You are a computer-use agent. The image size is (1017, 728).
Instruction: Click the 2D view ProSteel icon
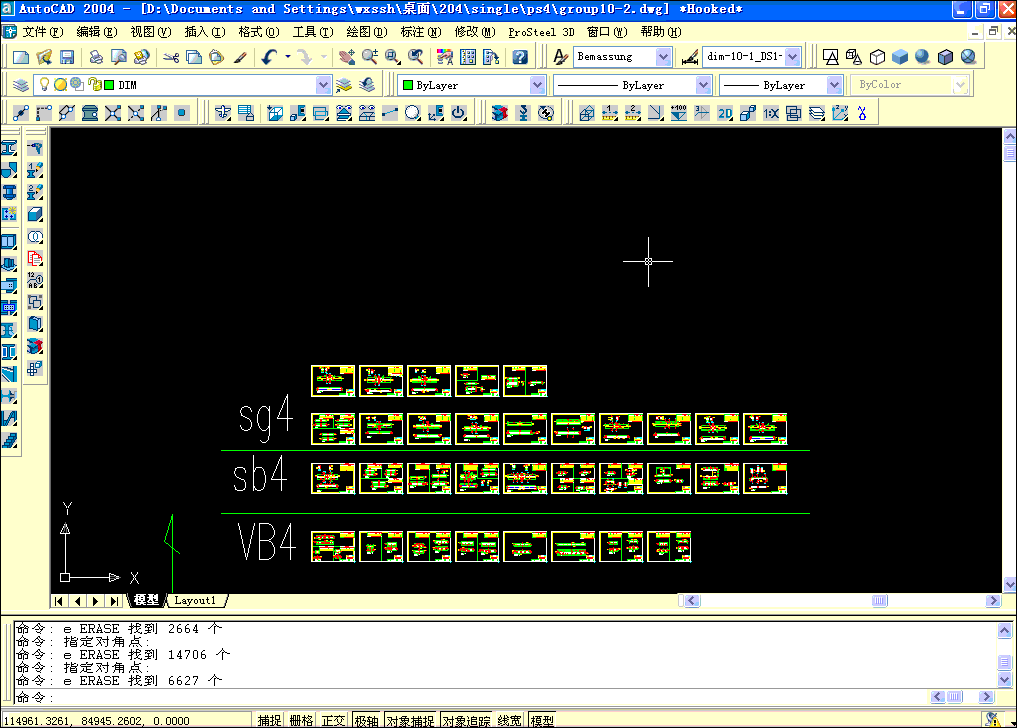(724, 114)
